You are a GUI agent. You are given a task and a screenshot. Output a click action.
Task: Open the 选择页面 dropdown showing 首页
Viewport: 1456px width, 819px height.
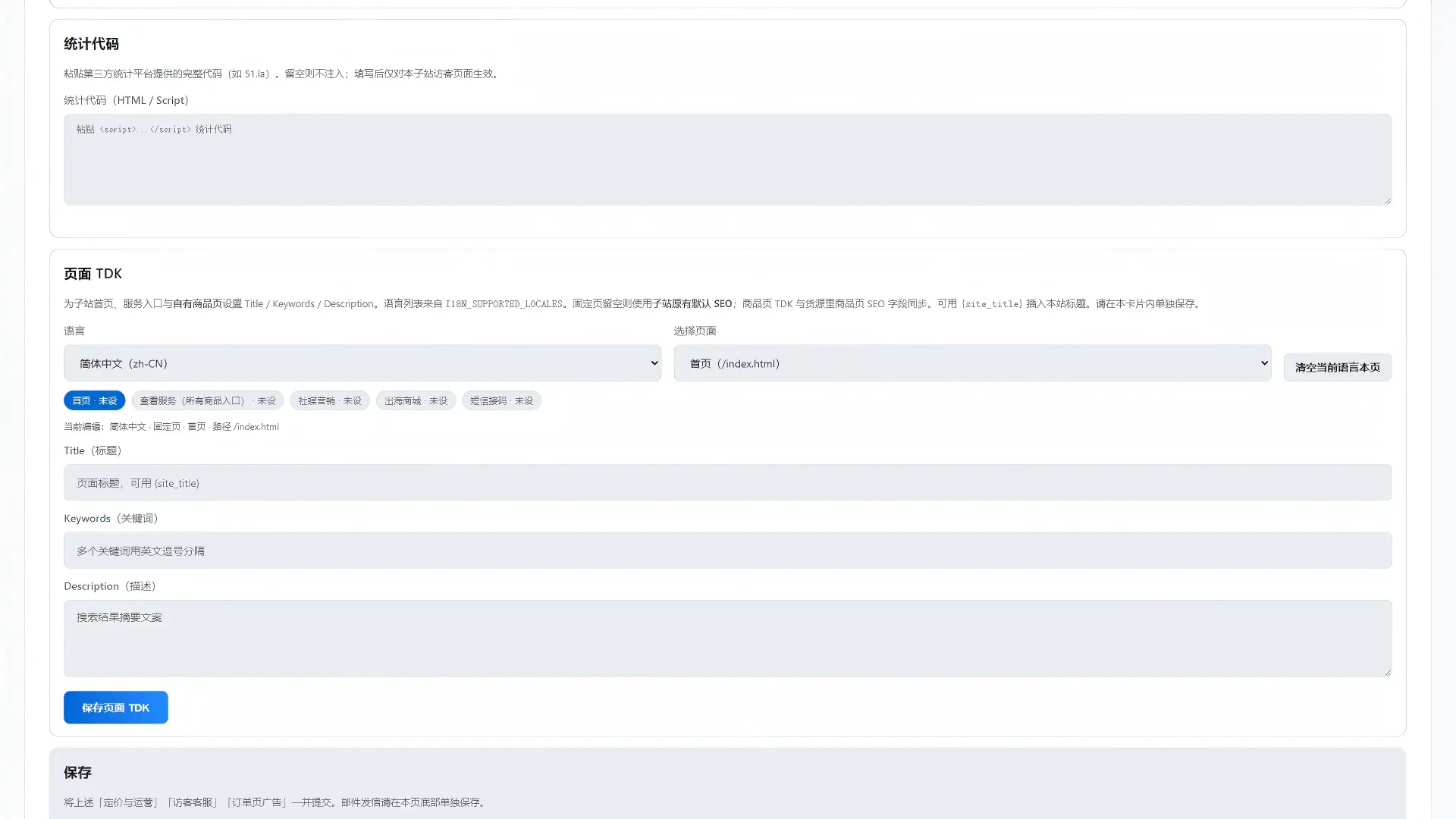pos(972,363)
